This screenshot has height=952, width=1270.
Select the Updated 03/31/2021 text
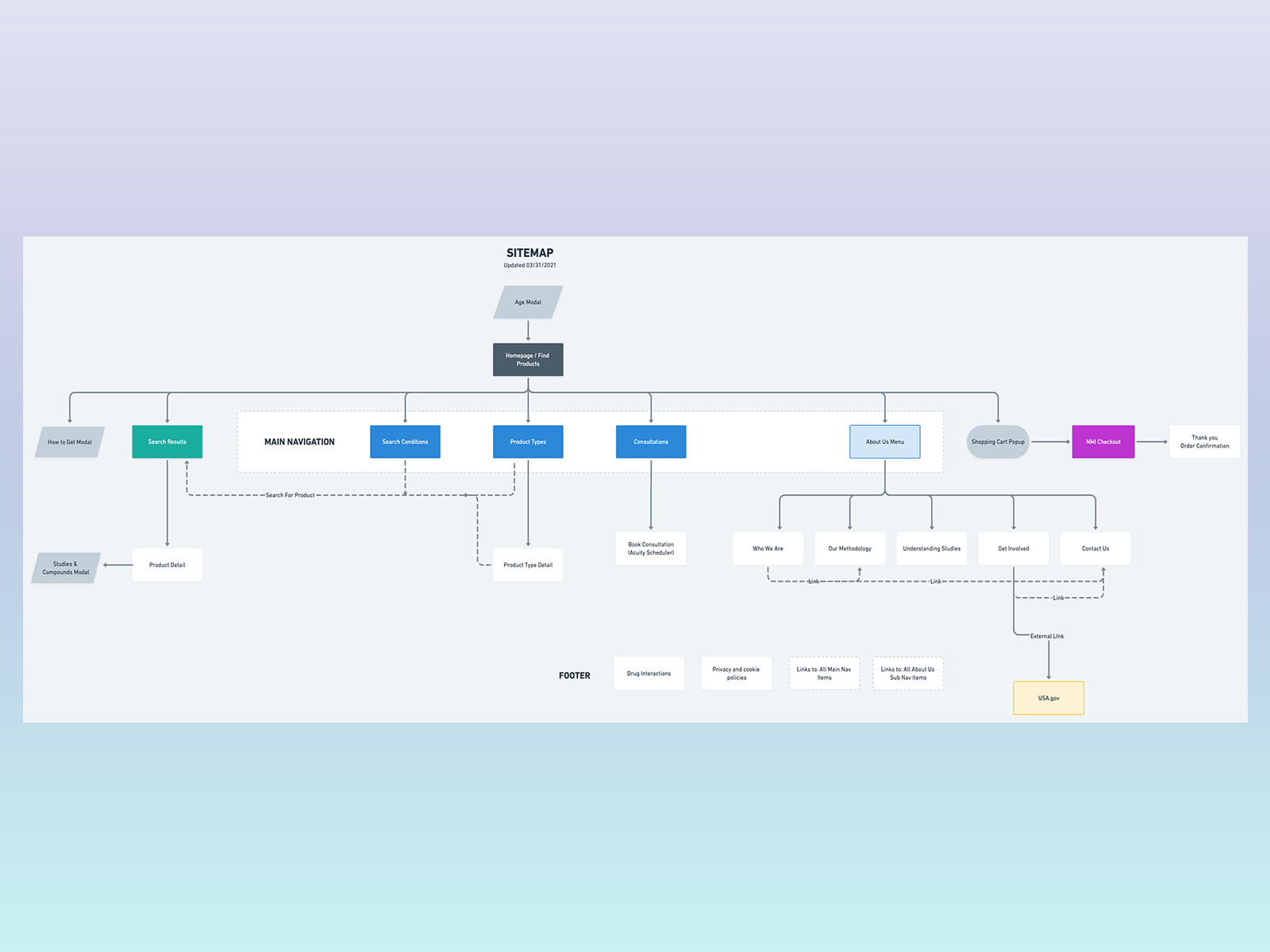(x=530, y=265)
